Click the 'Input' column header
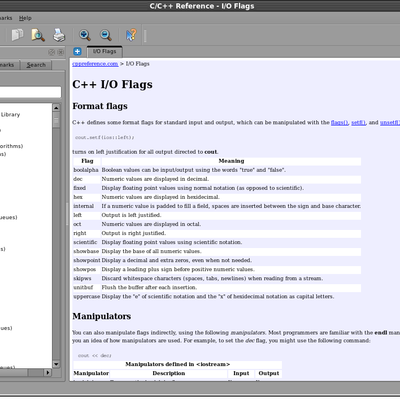The image size is (400, 400). (x=241, y=373)
